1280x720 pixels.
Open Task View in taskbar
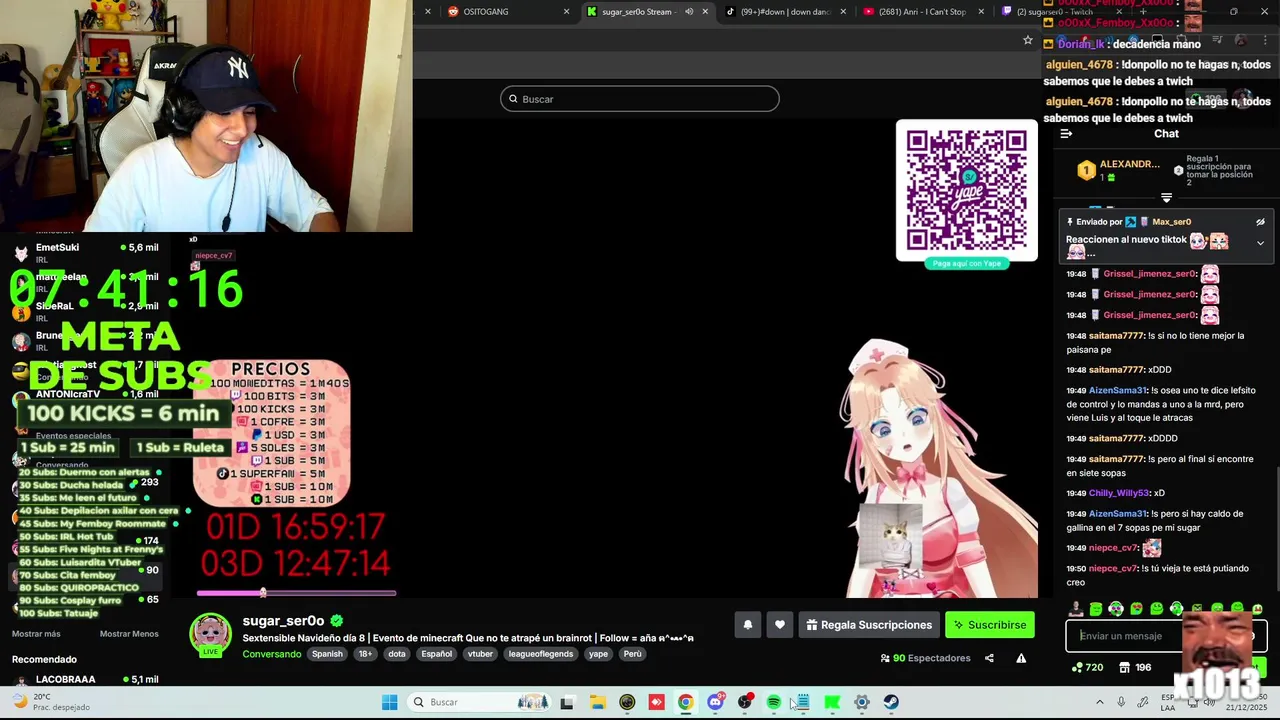coord(567,702)
